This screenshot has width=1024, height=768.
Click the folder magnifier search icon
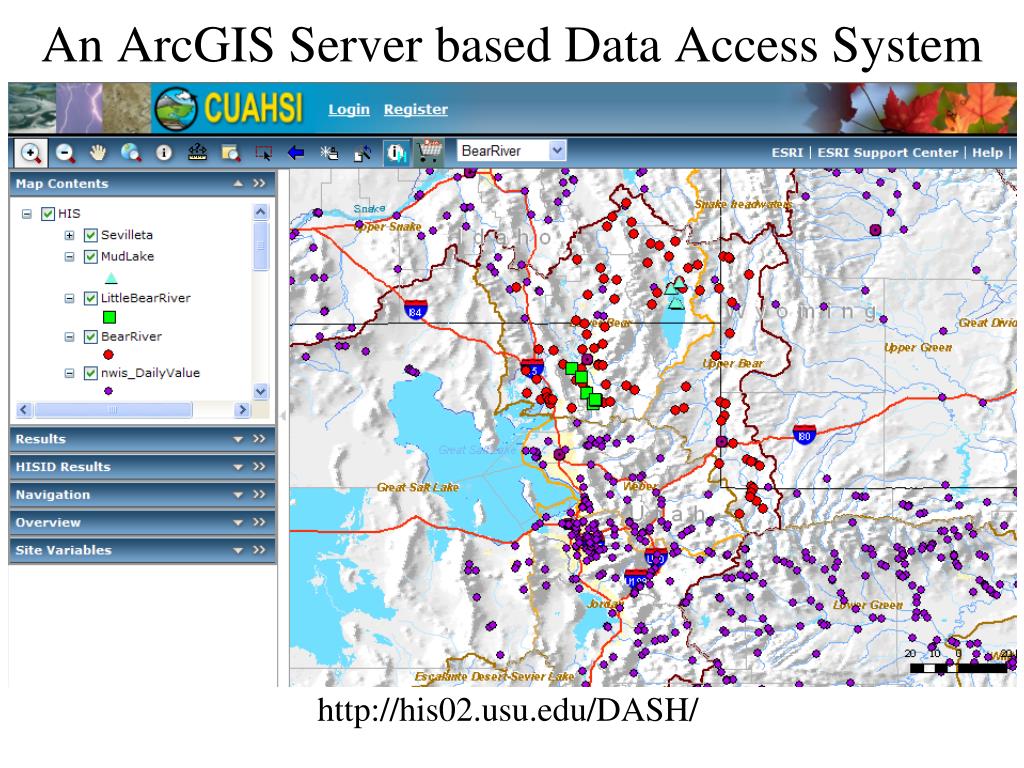(231, 153)
